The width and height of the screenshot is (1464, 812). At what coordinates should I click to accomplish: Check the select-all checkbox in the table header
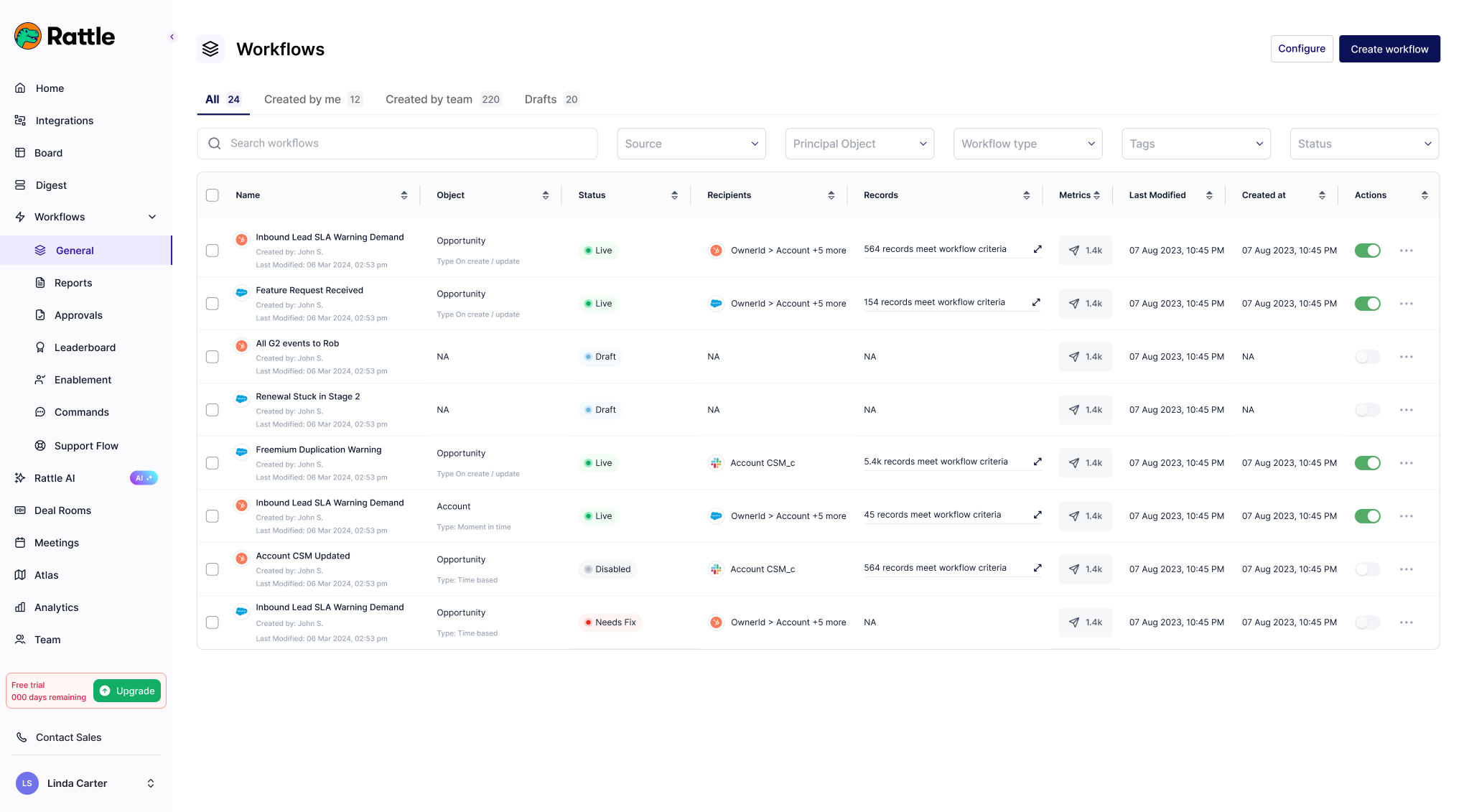click(x=212, y=195)
